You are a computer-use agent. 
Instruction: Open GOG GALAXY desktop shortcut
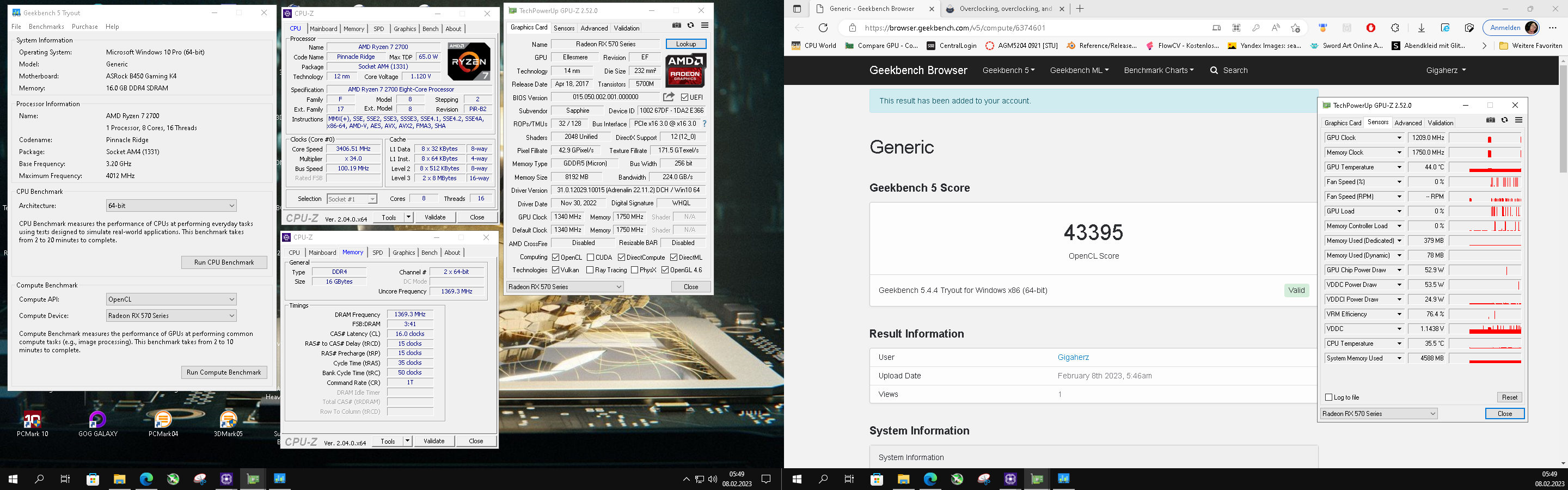[x=97, y=424]
